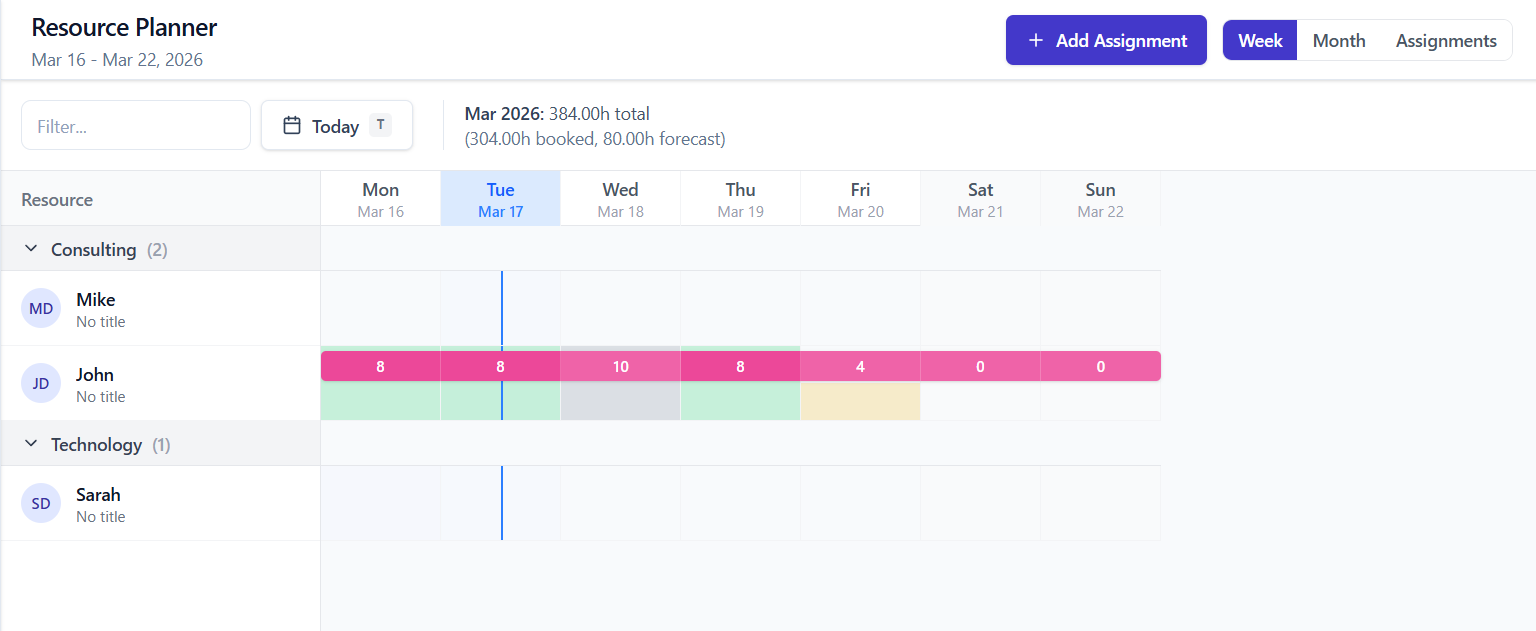This screenshot has width=1536, height=631.
Task: Click the T keyboard shortcut badge
Action: click(381, 125)
